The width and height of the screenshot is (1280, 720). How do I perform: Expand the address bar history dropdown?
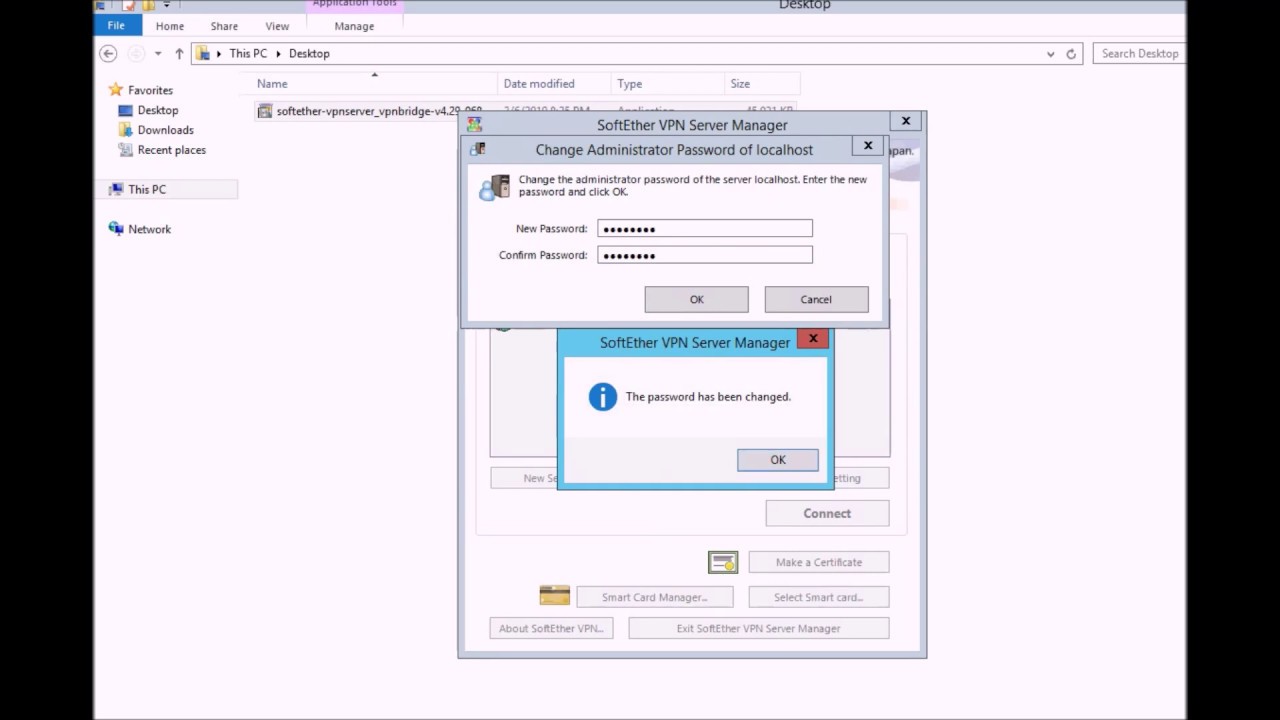1050,54
